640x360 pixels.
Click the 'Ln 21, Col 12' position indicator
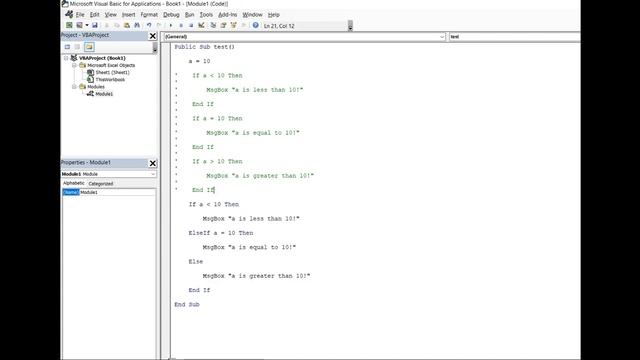[279, 26]
